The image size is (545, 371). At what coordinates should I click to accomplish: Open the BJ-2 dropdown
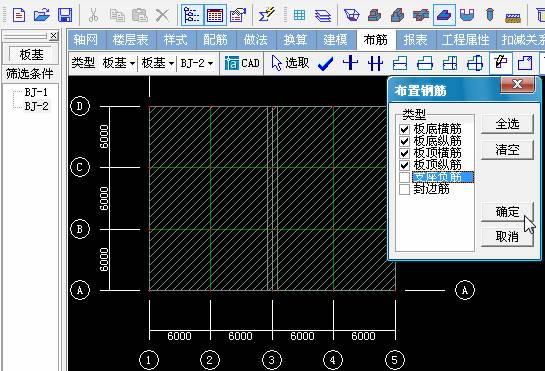[x=197, y=63]
